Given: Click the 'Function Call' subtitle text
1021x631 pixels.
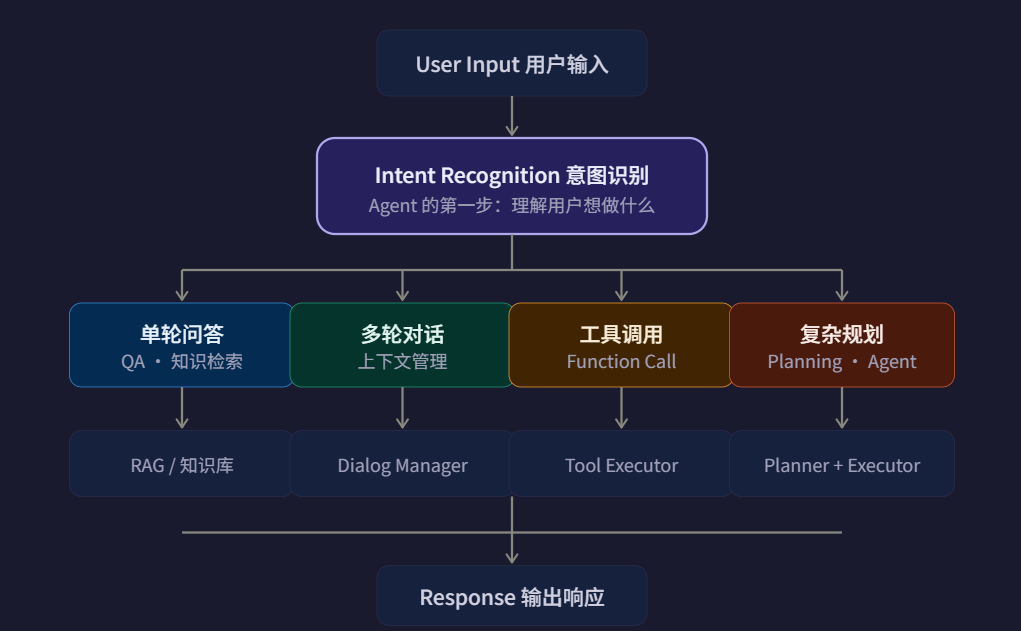Looking at the screenshot, I should [x=621, y=361].
